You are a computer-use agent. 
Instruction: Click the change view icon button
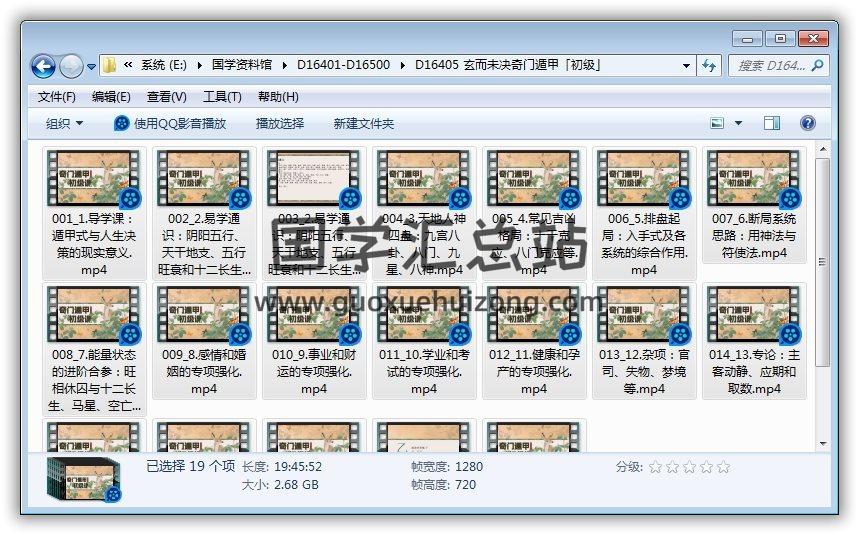pos(717,123)
